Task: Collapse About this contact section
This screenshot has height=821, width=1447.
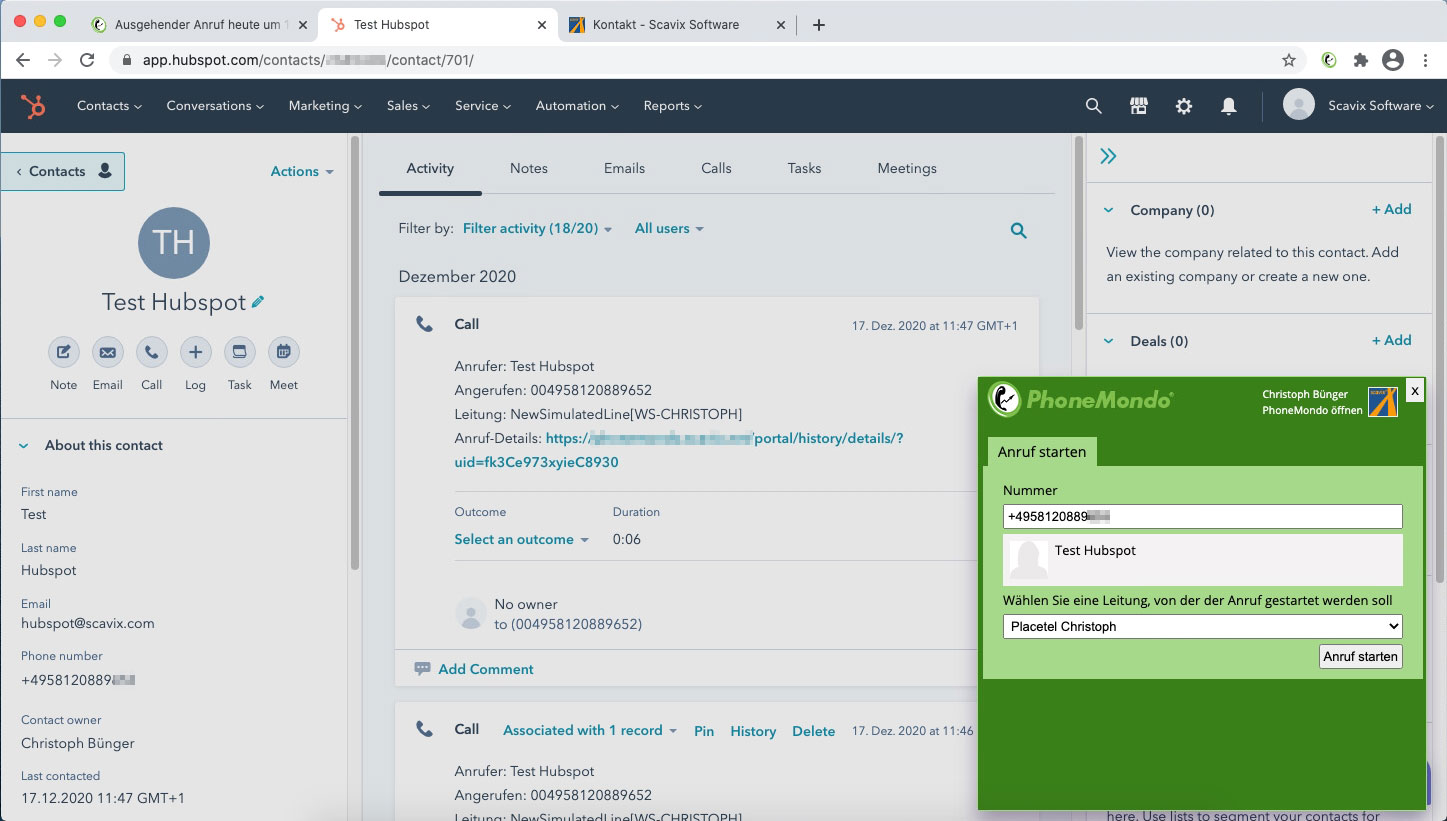Action: 24,446
